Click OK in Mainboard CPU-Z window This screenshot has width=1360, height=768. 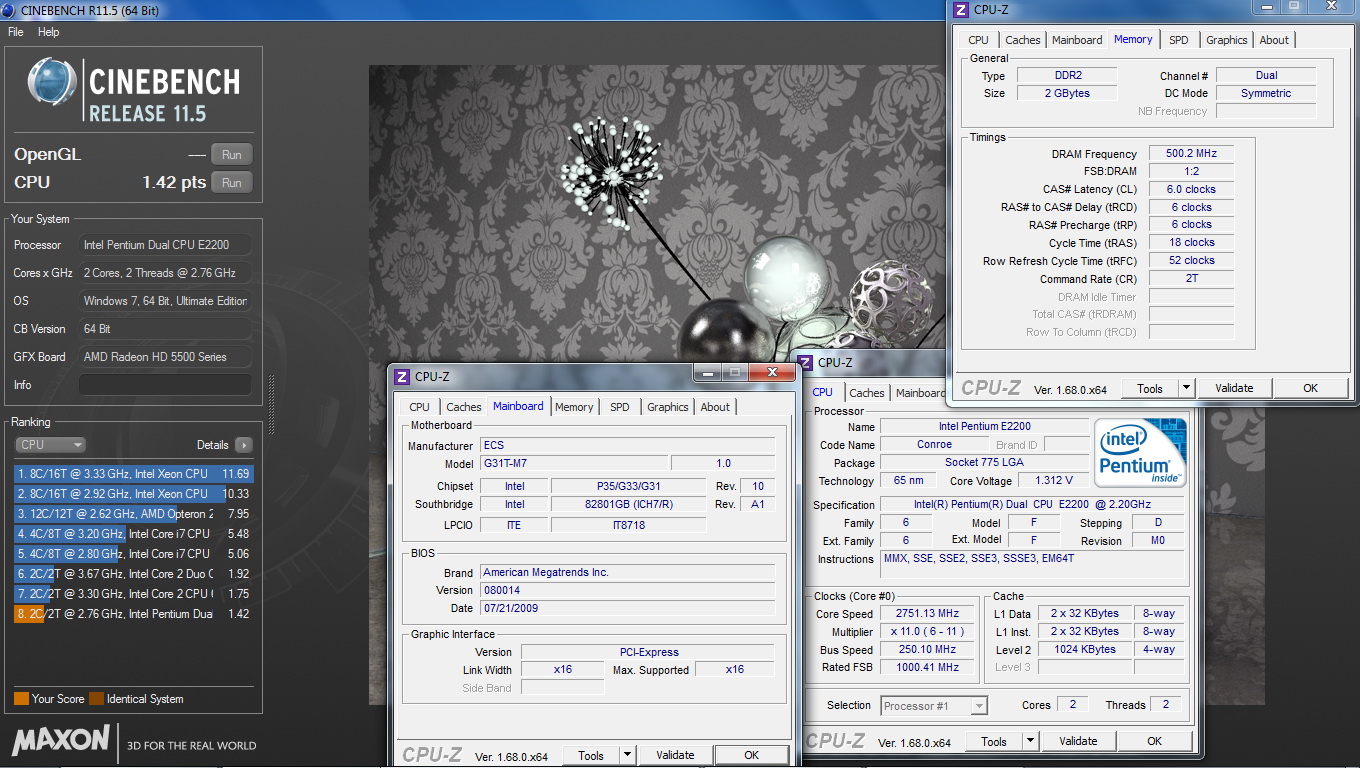[x=751, y=755]
